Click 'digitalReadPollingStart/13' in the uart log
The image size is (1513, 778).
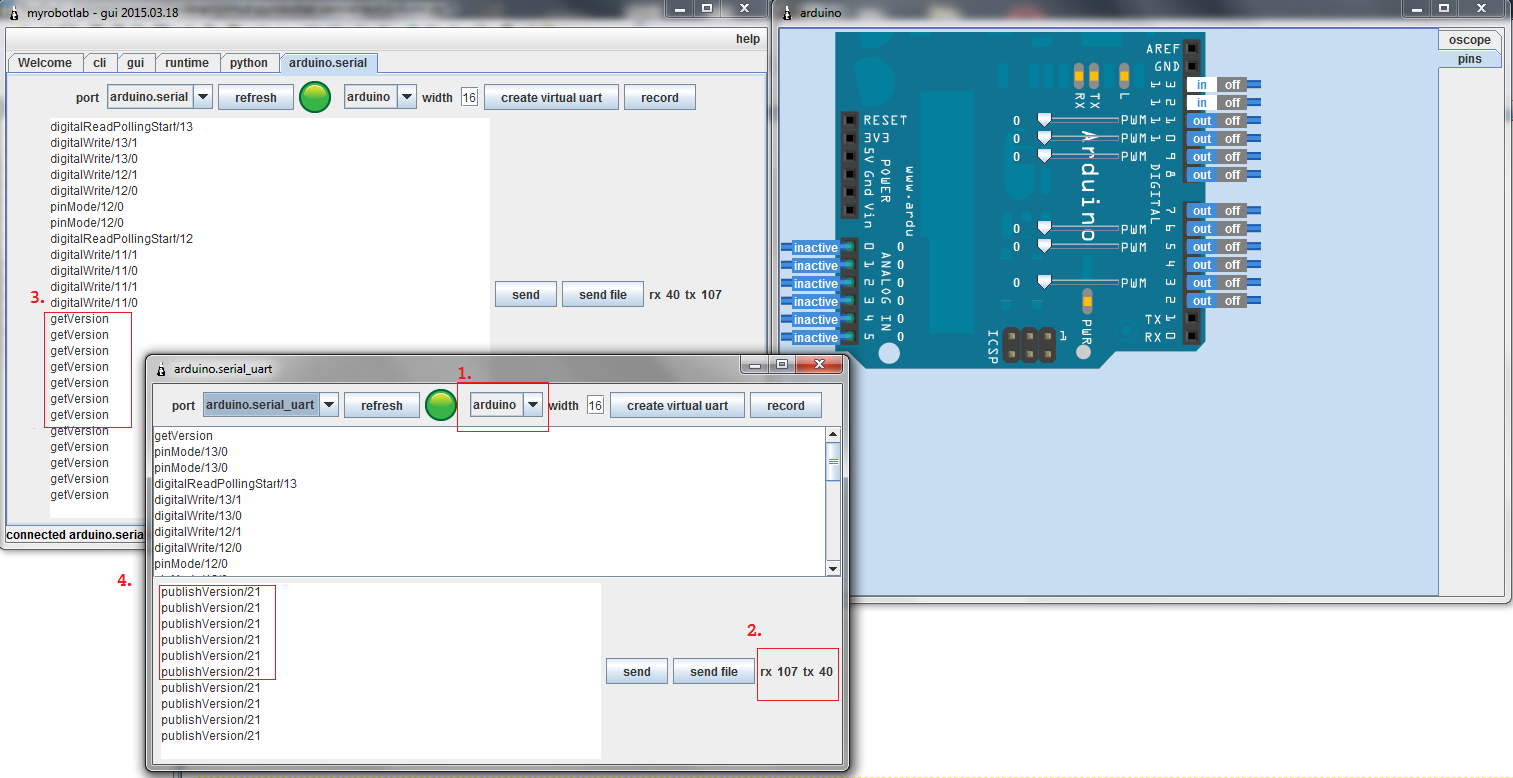pyautogui.click(x=225, y=484)
